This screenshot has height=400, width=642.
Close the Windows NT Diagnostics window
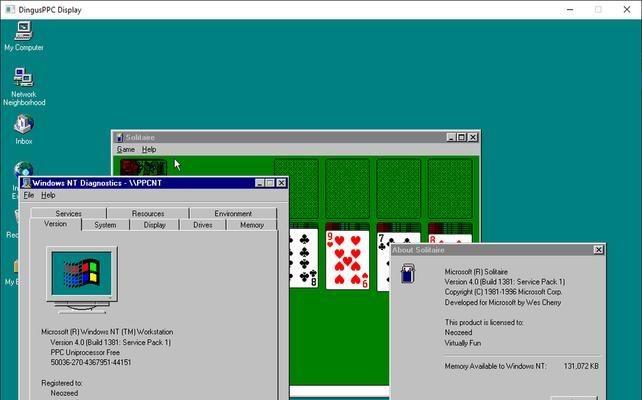[x=281, y=183]
